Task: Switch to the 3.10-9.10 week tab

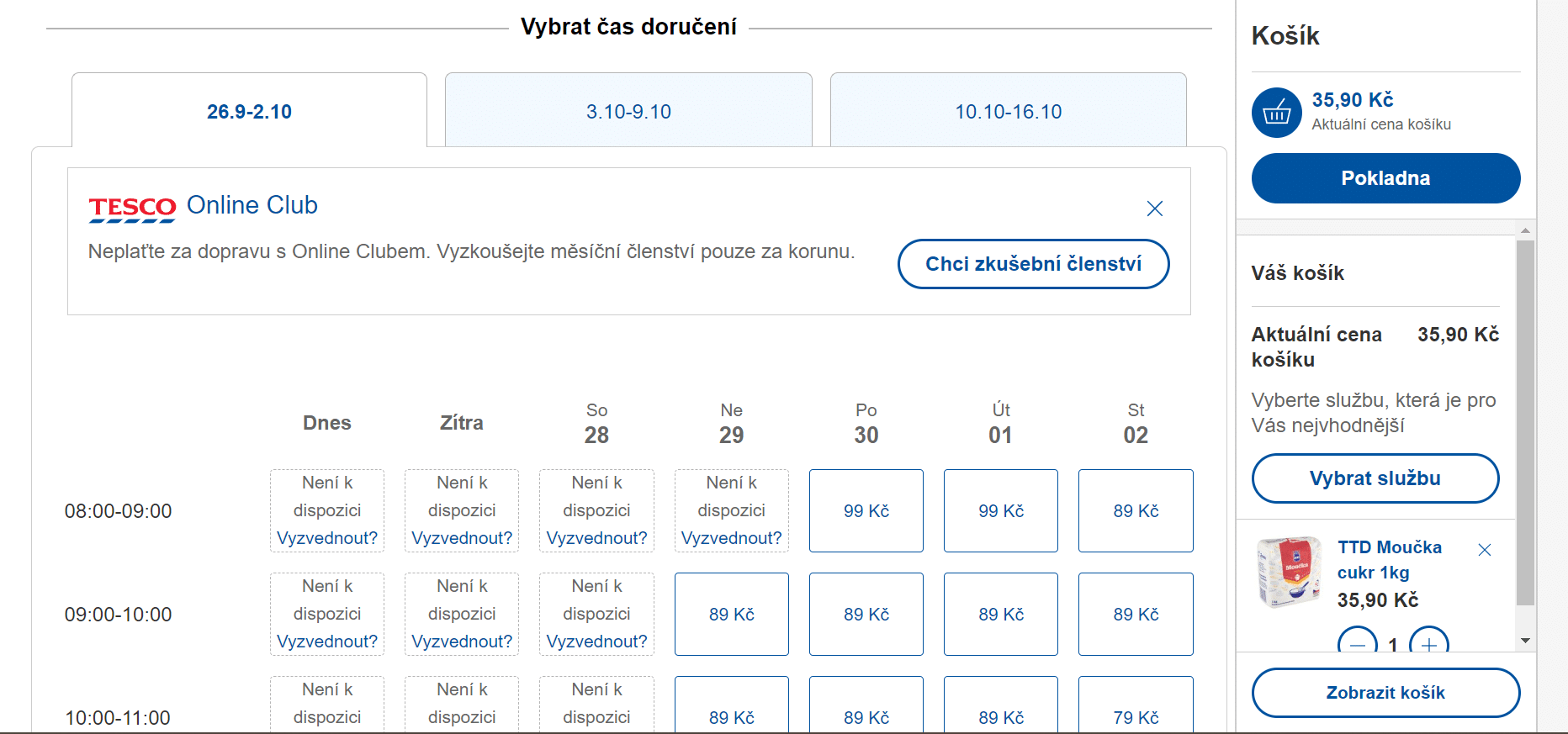Action: pyautogui.click(x=628, y=111)
